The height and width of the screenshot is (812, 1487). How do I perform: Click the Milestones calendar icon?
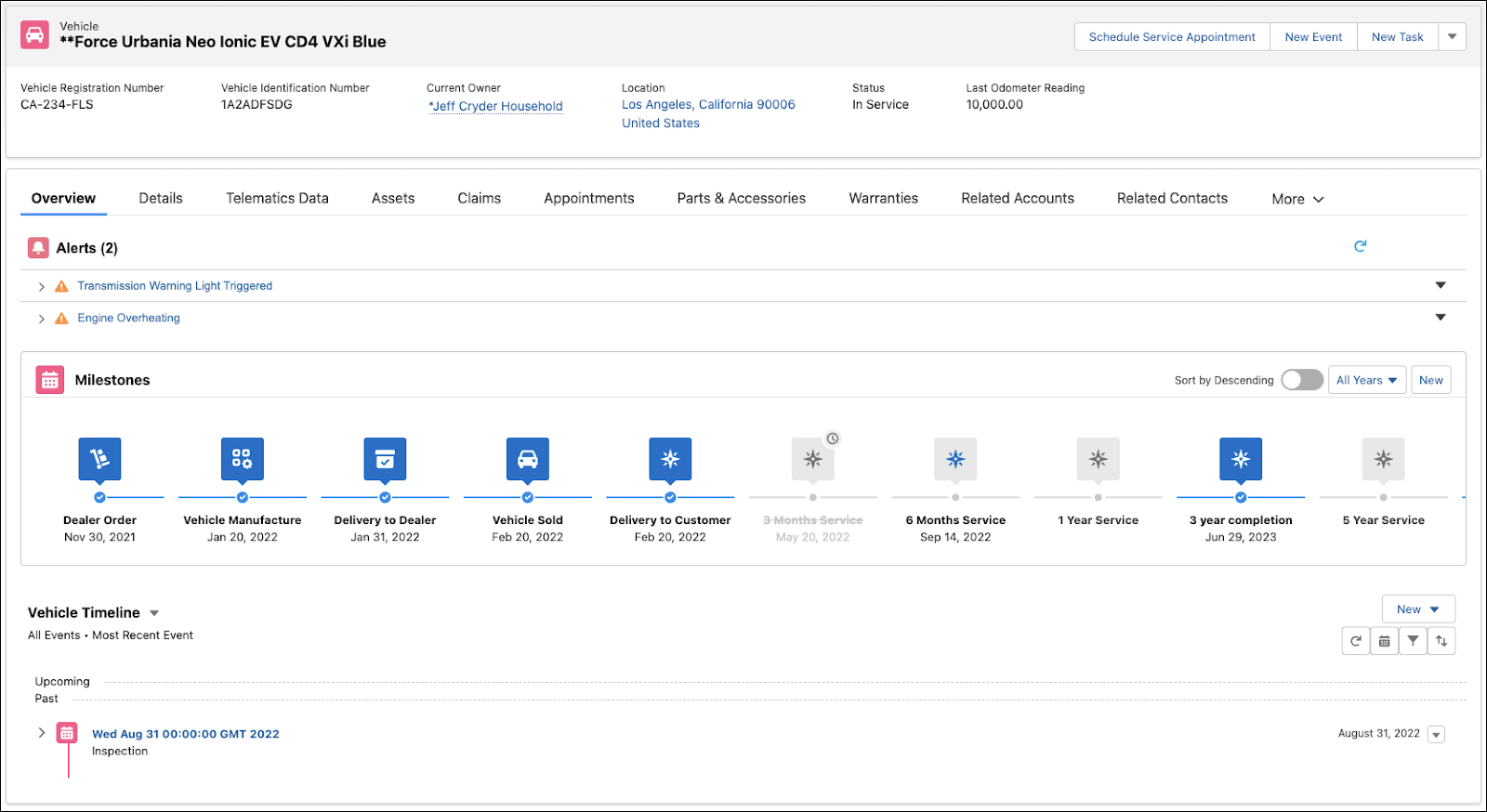[x=50, y=380]
